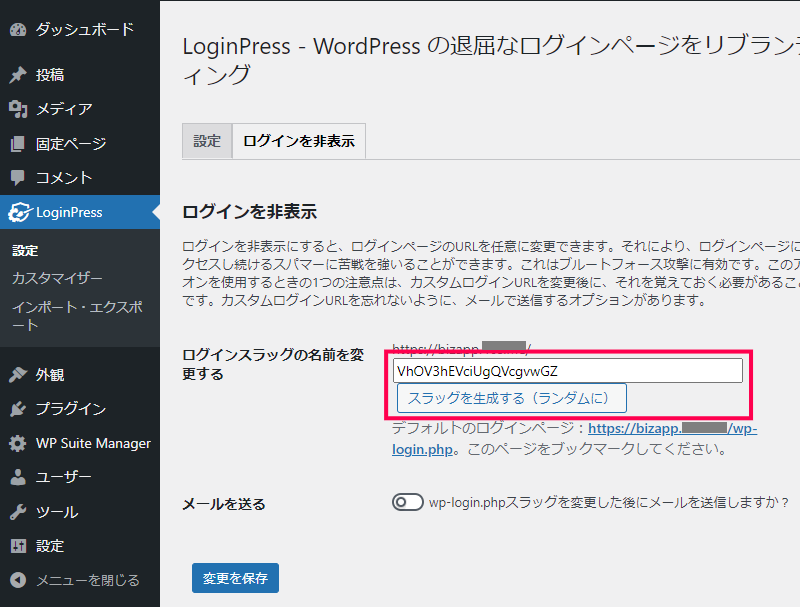Click the pages icon beside 固定ページ
Image resolution: width=800 pixels, height=607 pixels.
(18, 144)
